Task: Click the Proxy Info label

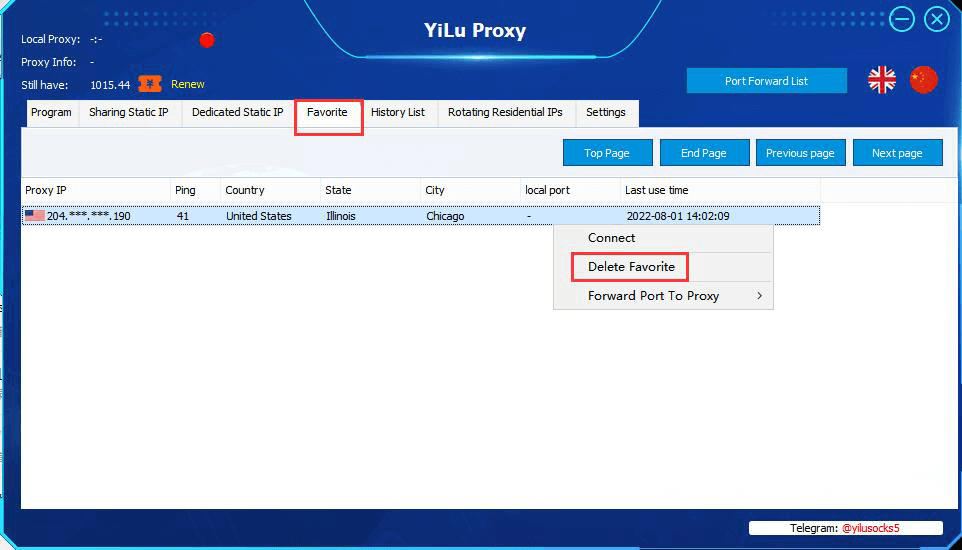Action: [x=49, y=62]
